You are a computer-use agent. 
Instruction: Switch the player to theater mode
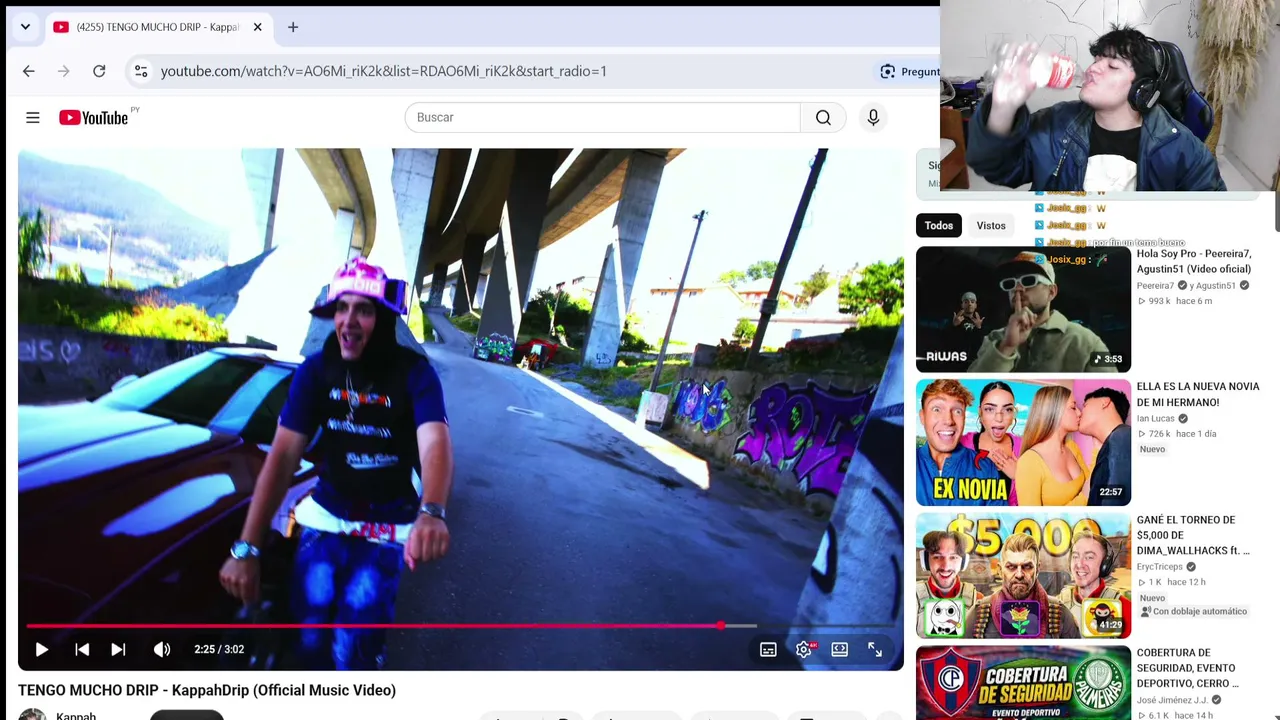(840, 650)
